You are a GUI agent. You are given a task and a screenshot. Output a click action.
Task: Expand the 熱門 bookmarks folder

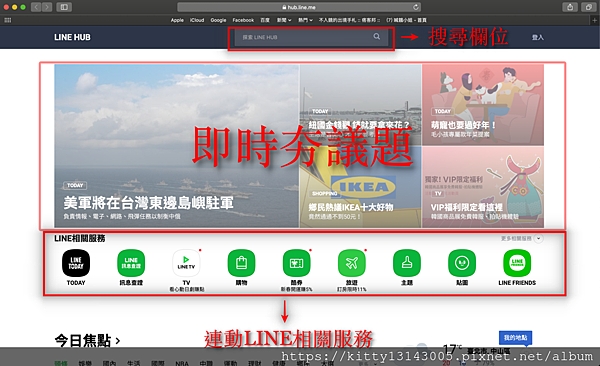point(305,20)
